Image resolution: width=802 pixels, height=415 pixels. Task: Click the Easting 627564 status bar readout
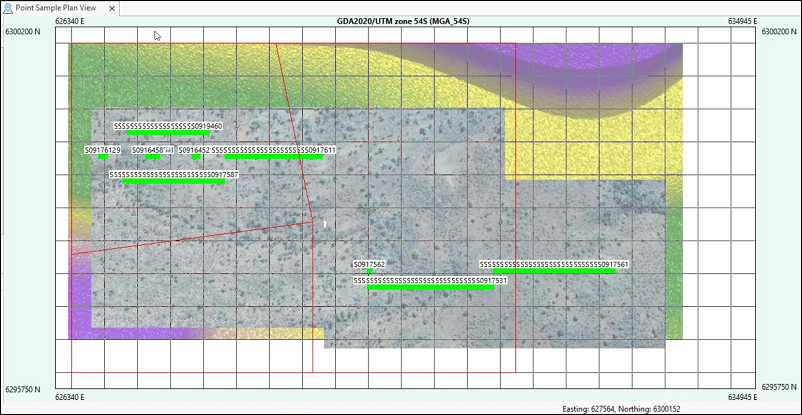coord(589,409)
